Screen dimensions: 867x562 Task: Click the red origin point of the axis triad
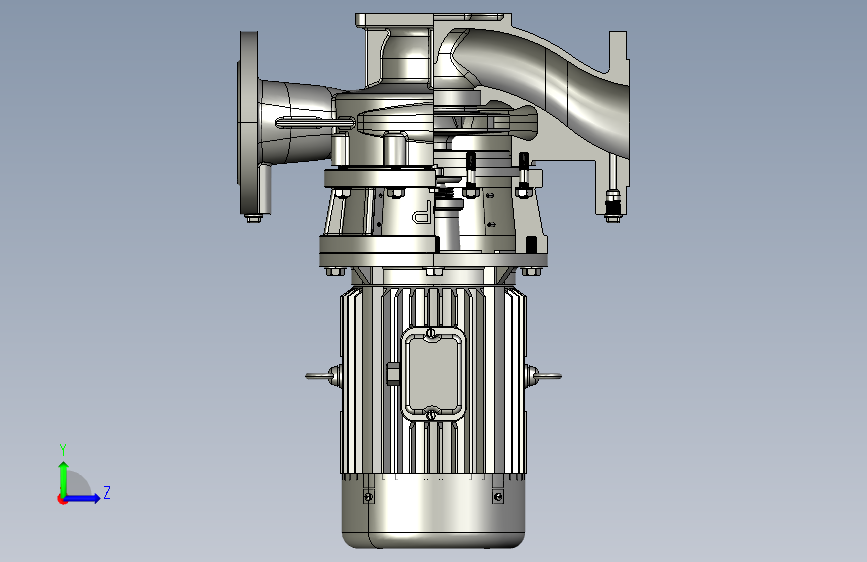click(62, 499)
